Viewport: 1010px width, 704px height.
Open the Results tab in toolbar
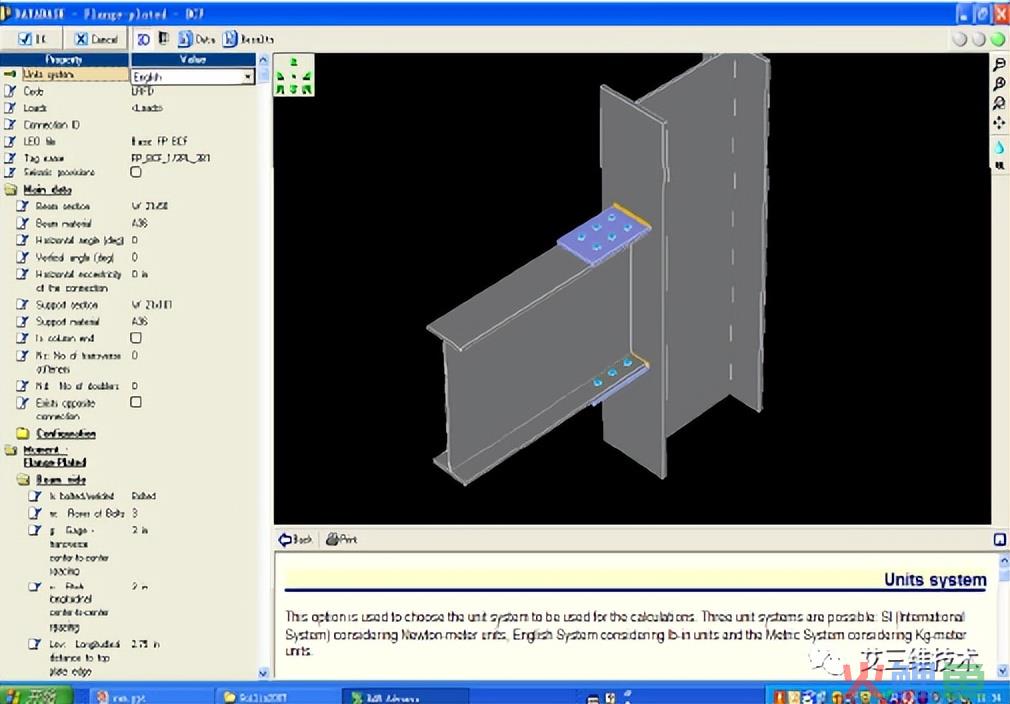pyautogui.click(x=249, y=39)
